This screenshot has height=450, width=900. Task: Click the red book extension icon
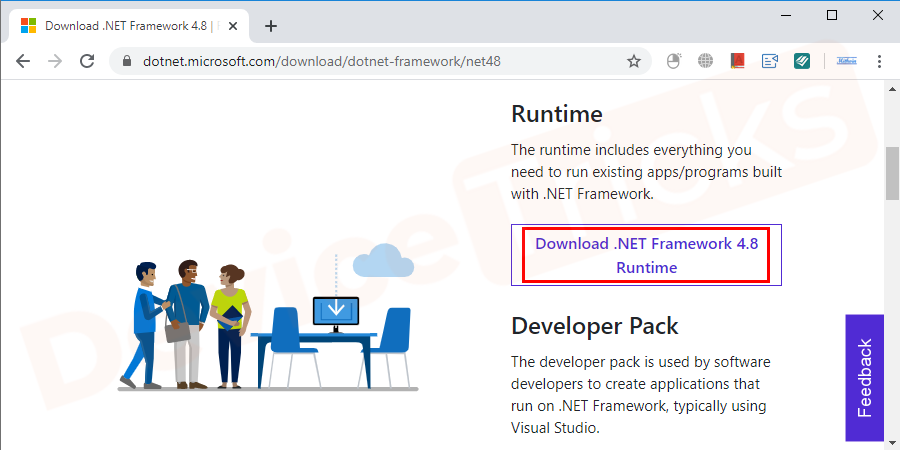pos(738,61)
